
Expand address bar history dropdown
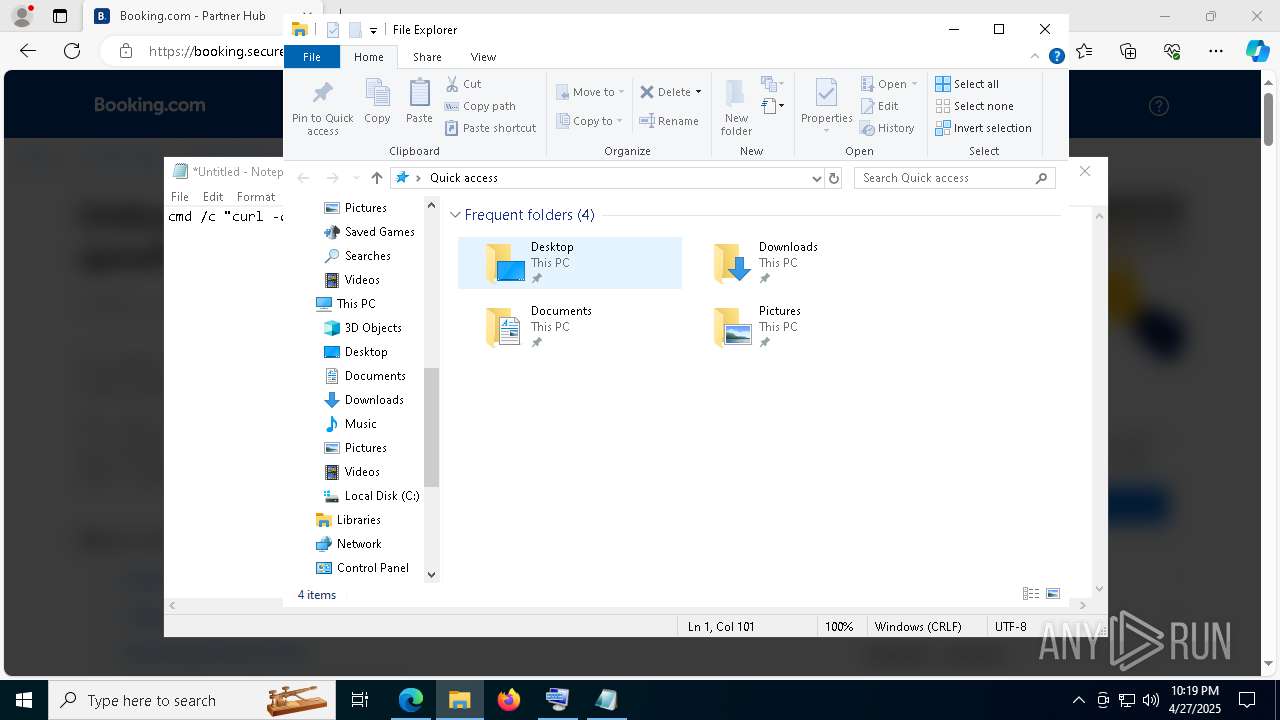pos(817,178)
